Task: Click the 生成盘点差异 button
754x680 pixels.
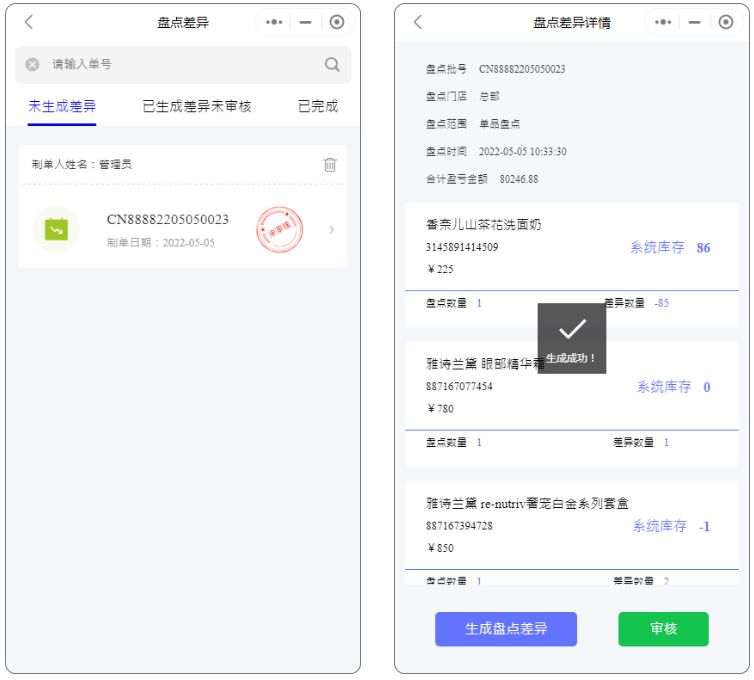Action: click(x=506, y=629)
